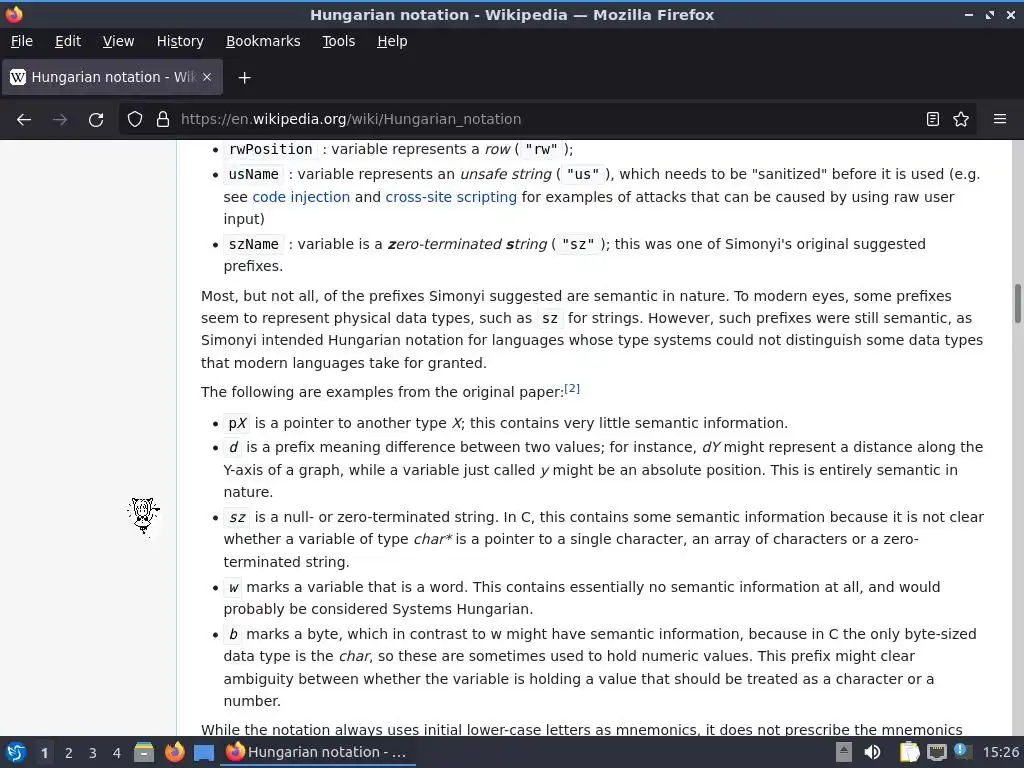
Task: Open the notification info tray icon
Action: point(962,751)
